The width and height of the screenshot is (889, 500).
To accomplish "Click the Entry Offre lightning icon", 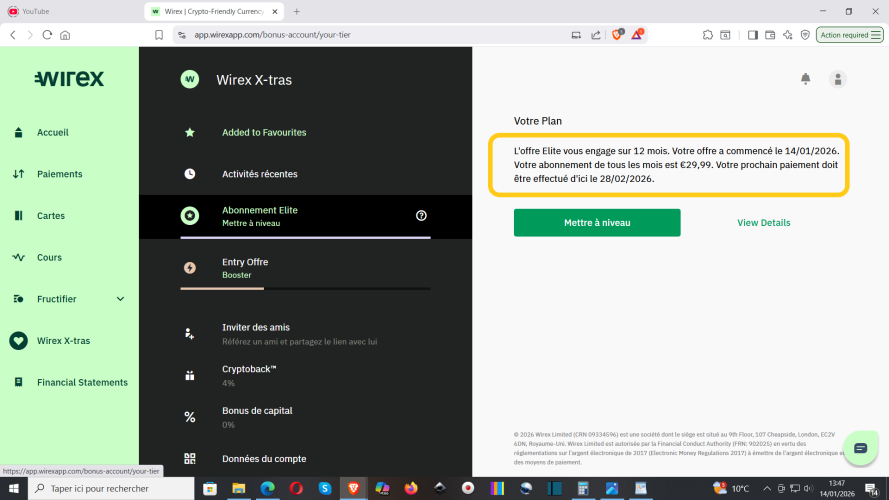I will 190,268.
